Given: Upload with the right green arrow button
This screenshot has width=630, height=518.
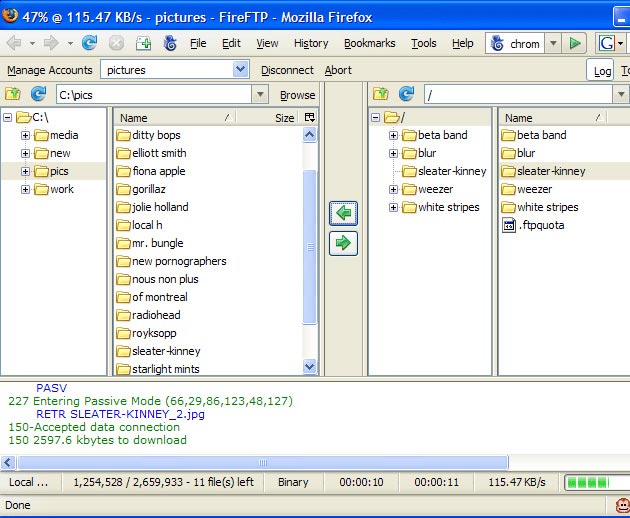Looking at the screenshot, I should tap(343, 243).
